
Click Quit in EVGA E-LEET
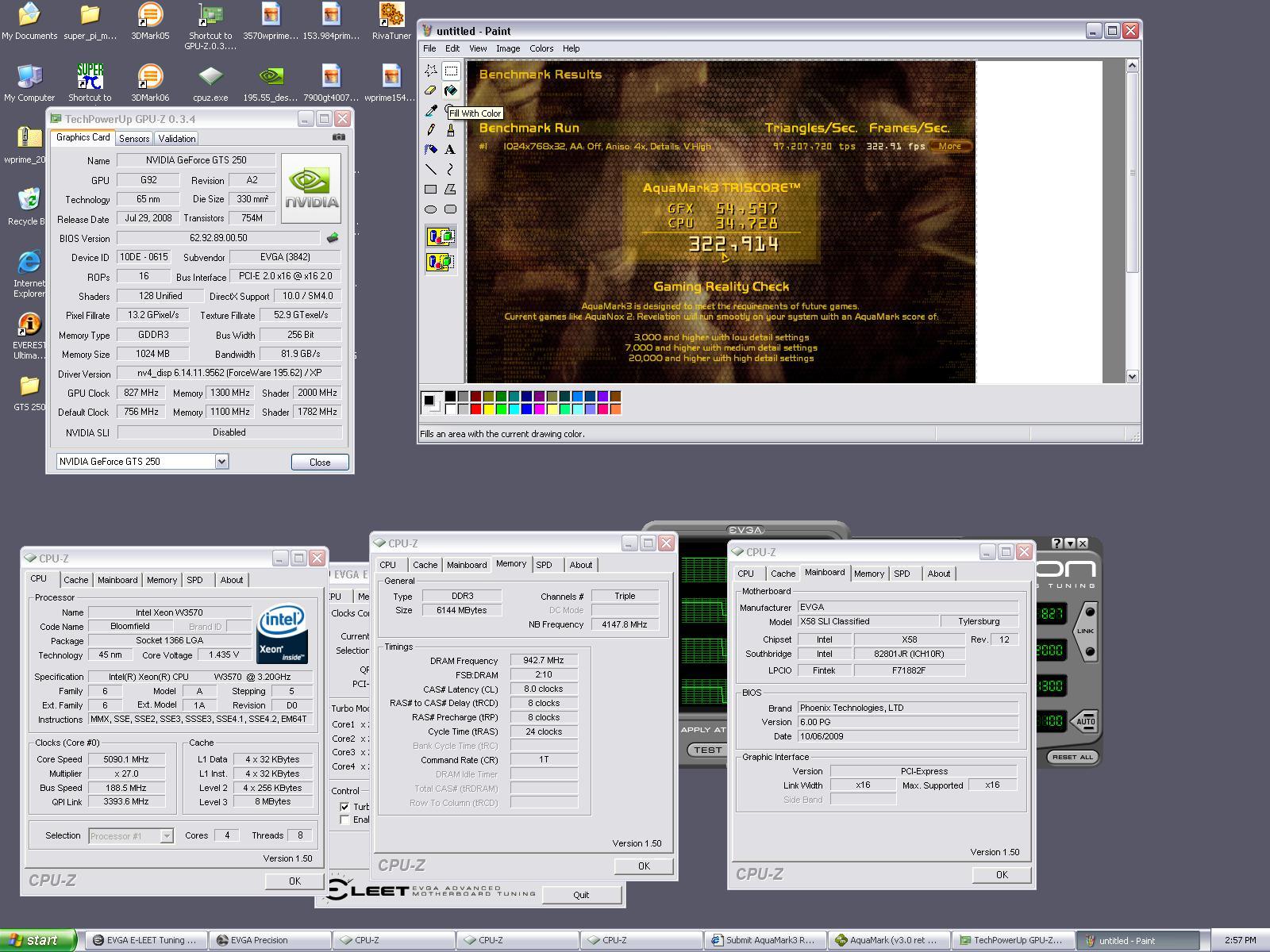click(581, 895)
